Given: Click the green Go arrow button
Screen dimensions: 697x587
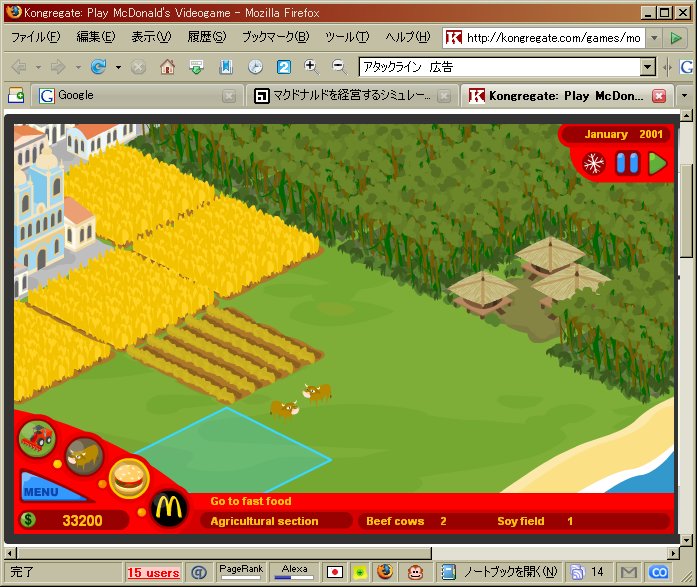Looking at the screenshot, I should click(x=676, y=38).
